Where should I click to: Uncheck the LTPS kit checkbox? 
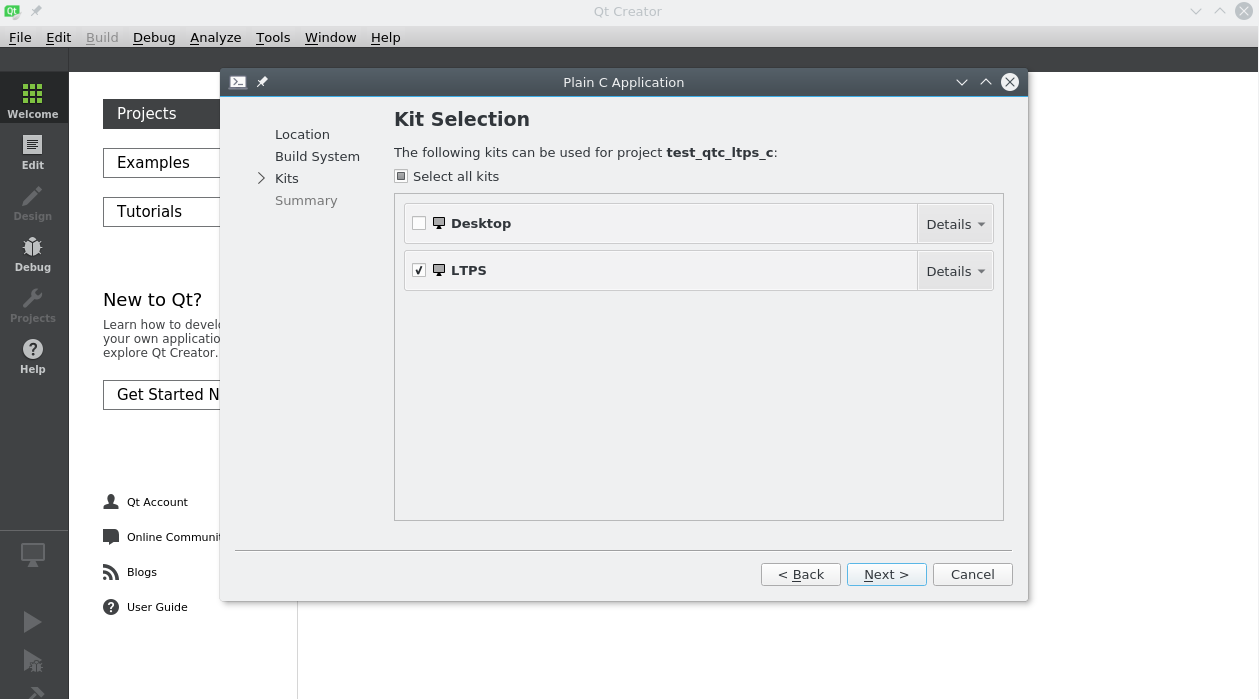419,270
